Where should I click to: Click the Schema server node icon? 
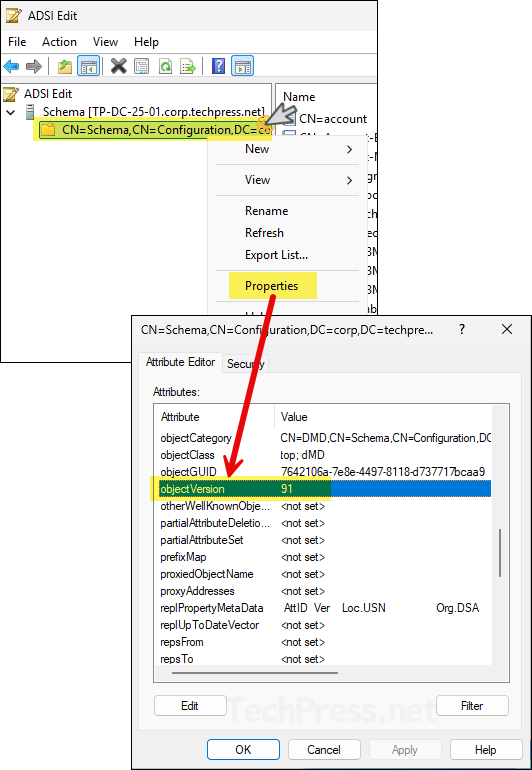tap(30, 112)
